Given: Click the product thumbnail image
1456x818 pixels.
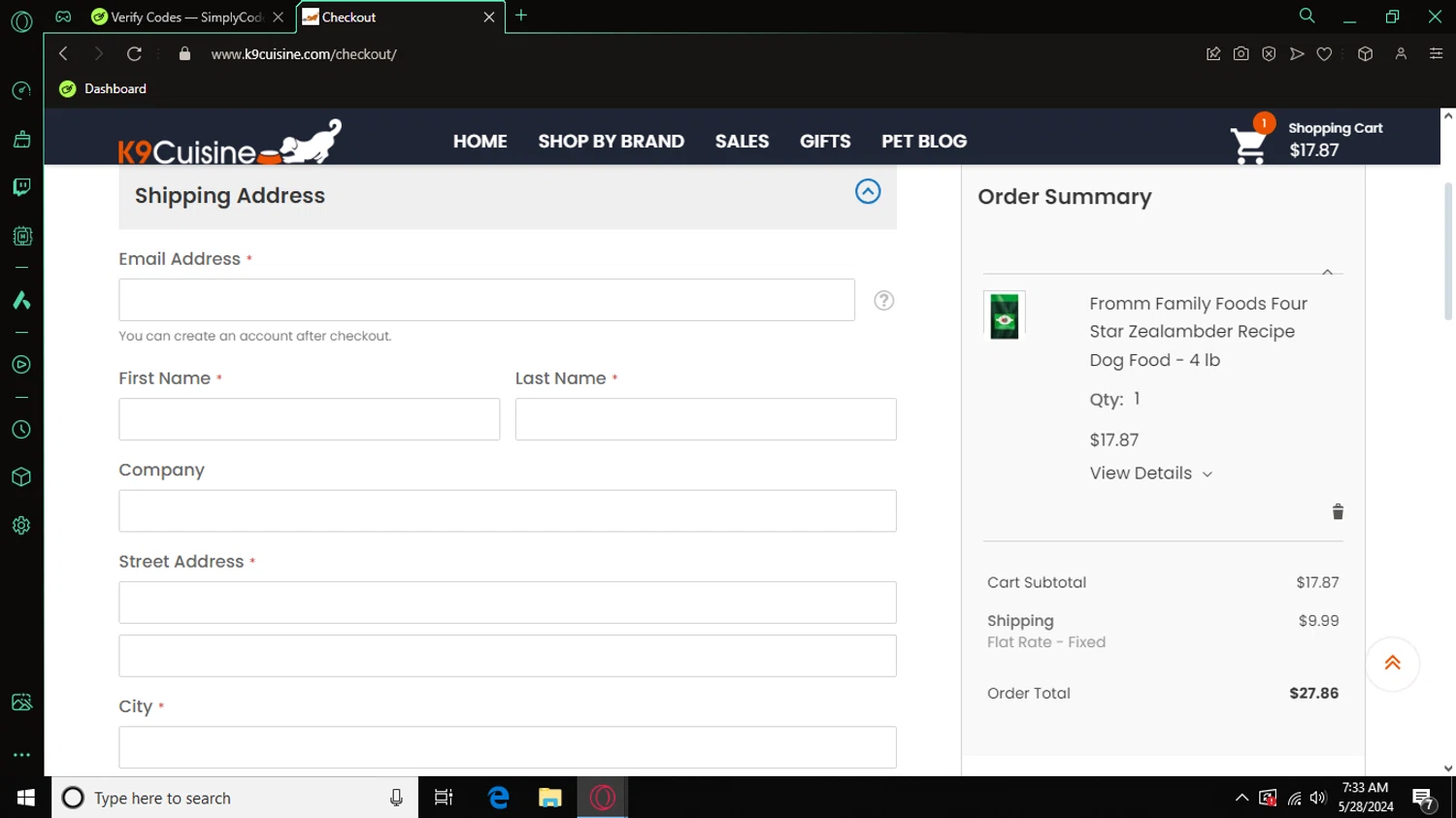Looking at the screenshot, I should point(1004,315).
